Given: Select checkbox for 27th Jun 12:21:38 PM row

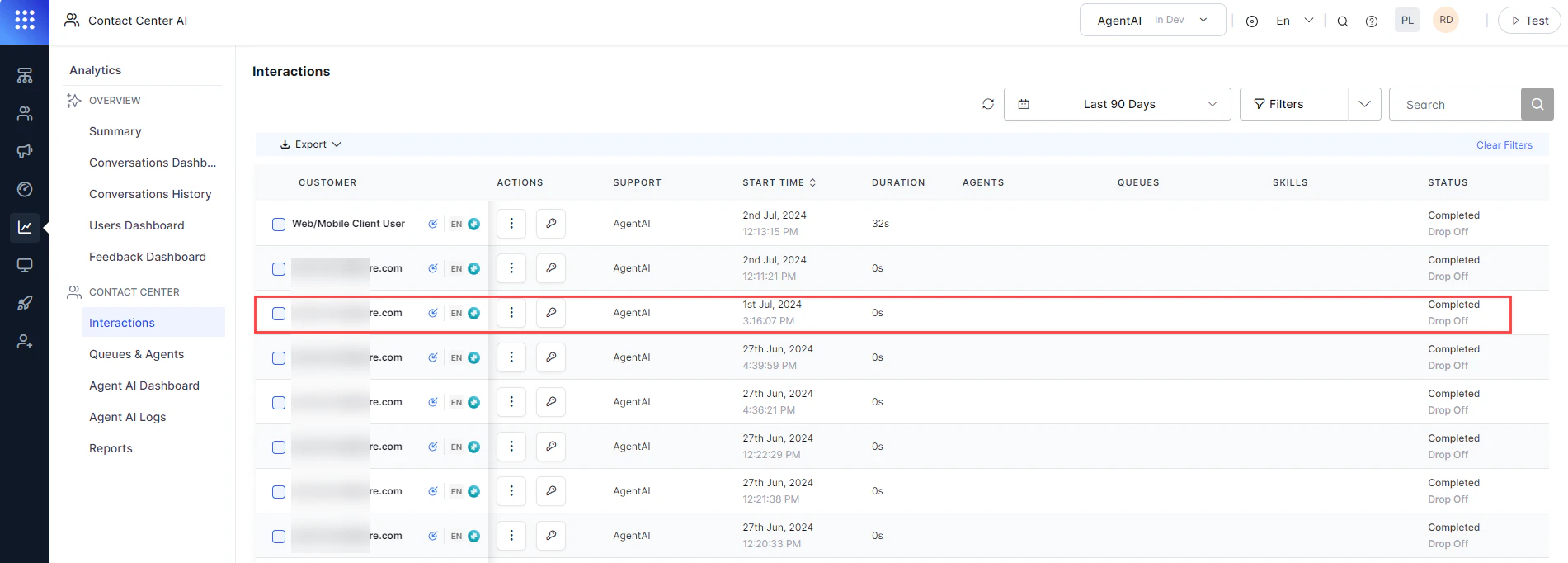Looking at the screenshot, I should (279, 492).
